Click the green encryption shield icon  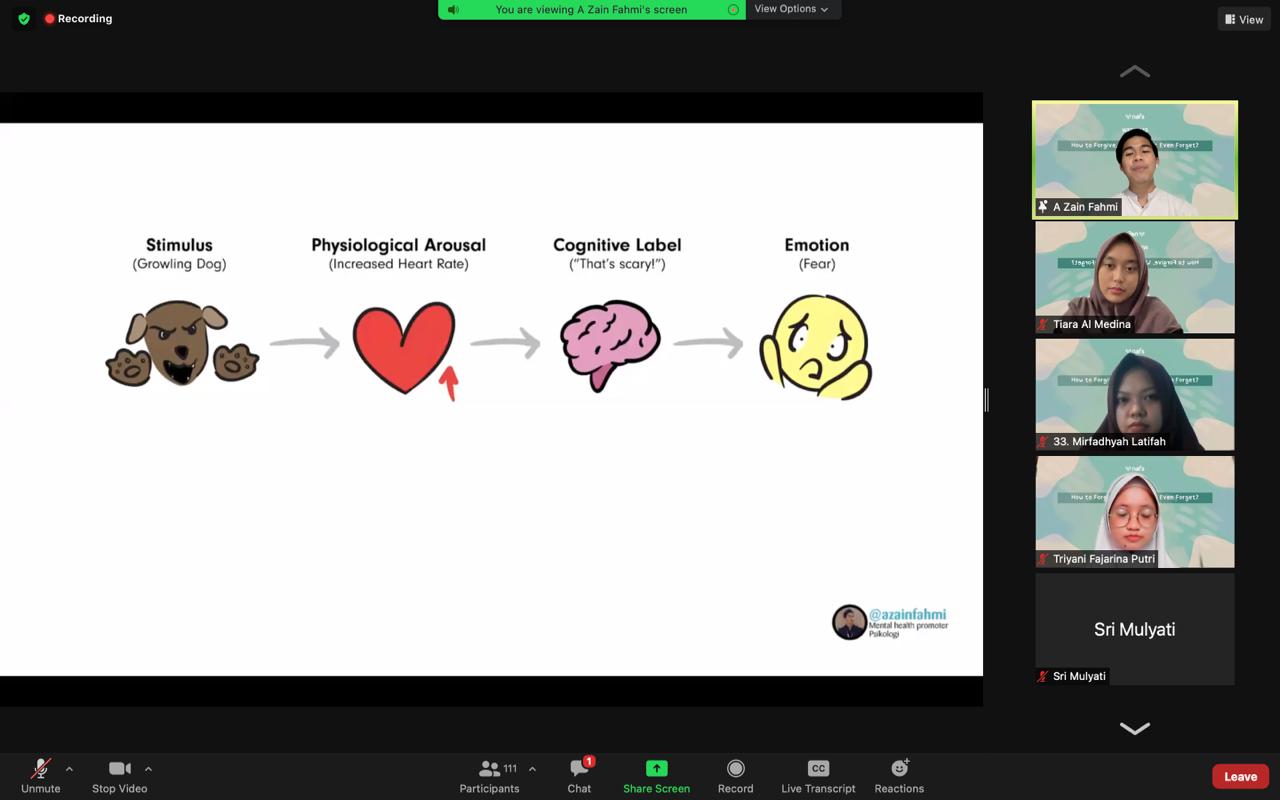pyautogui.click(x=24, y=19)
